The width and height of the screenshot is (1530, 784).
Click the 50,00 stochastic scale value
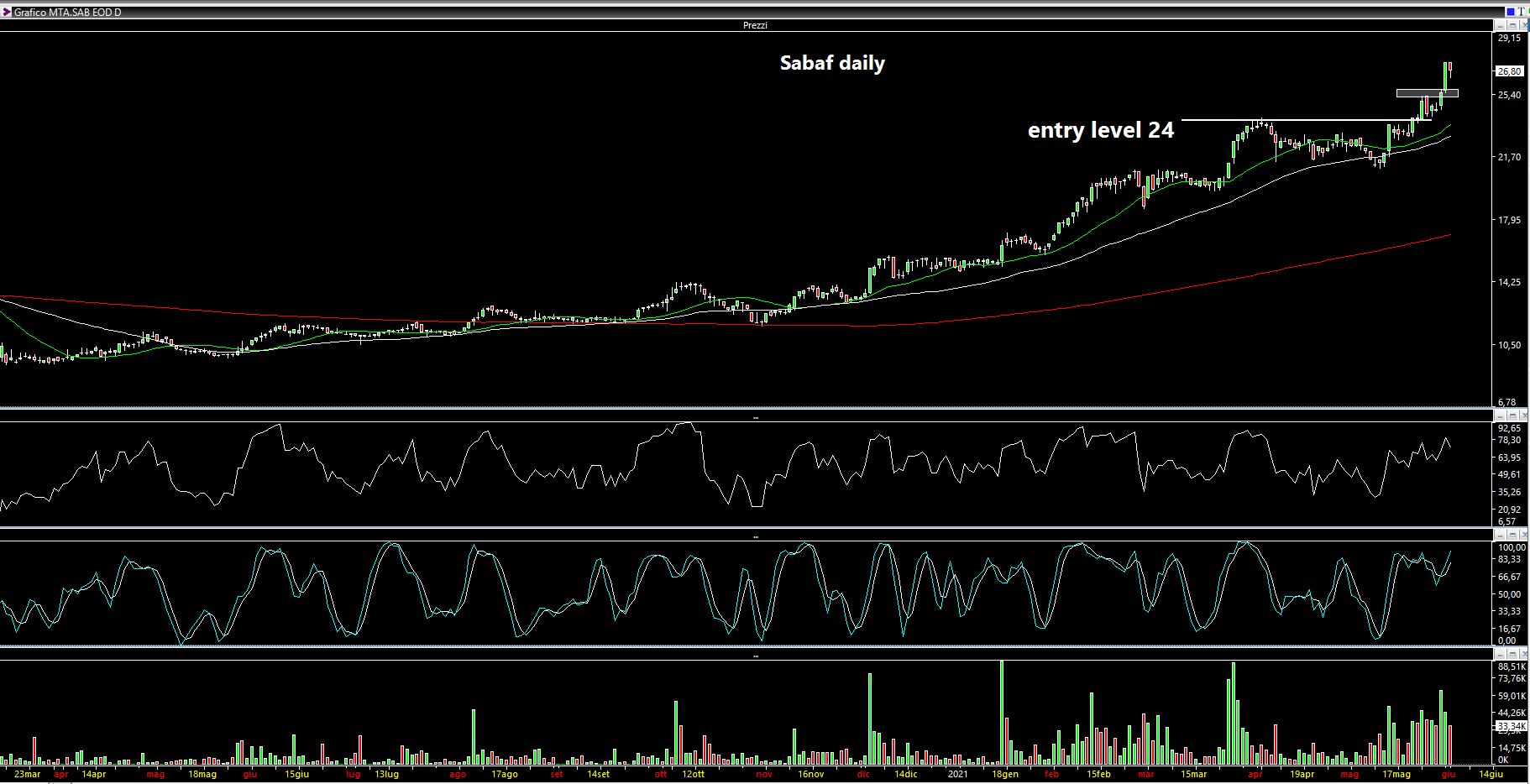pyautogui.click(x=1509, y=594)
